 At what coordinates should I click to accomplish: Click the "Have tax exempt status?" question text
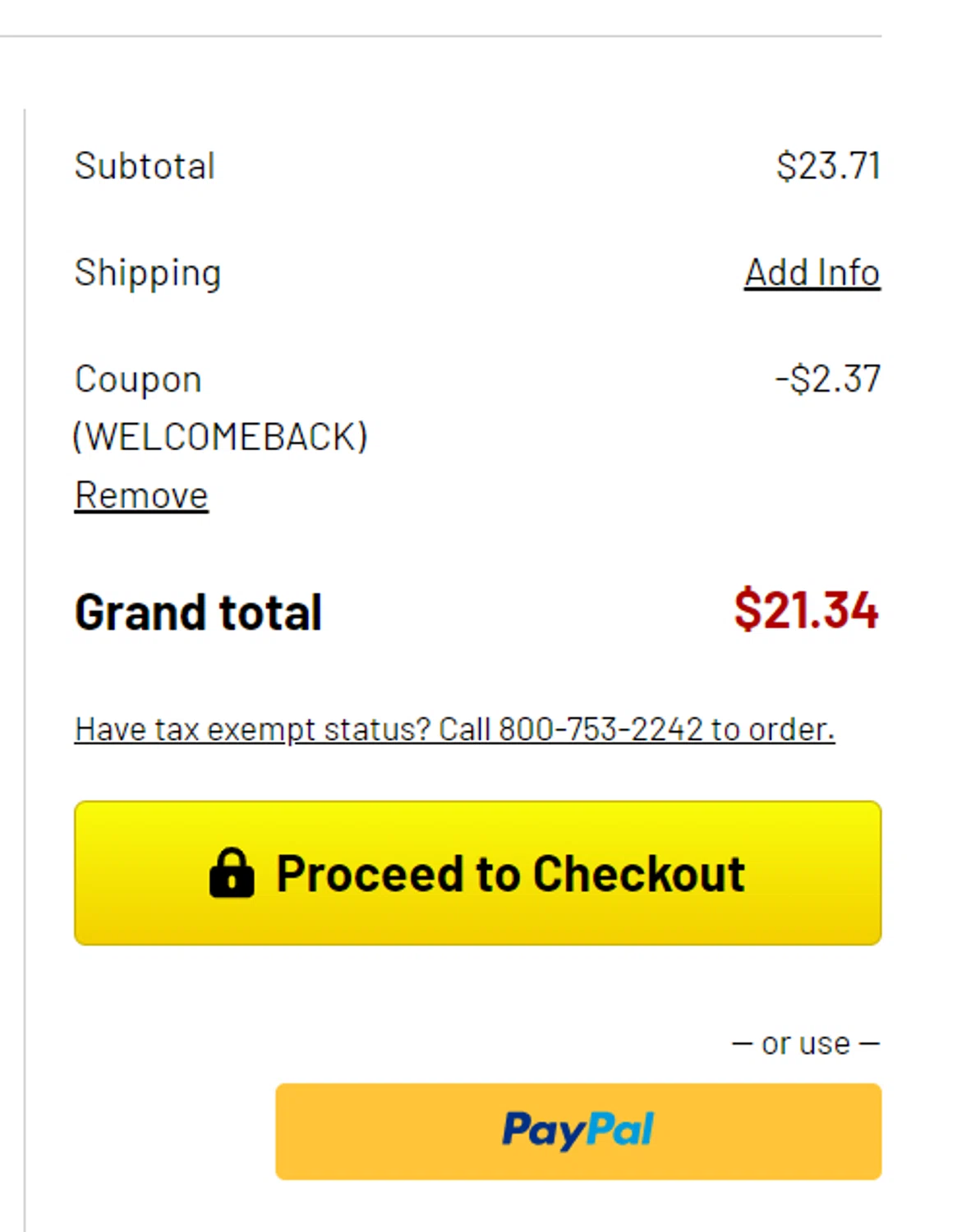(x=252, y=729)
